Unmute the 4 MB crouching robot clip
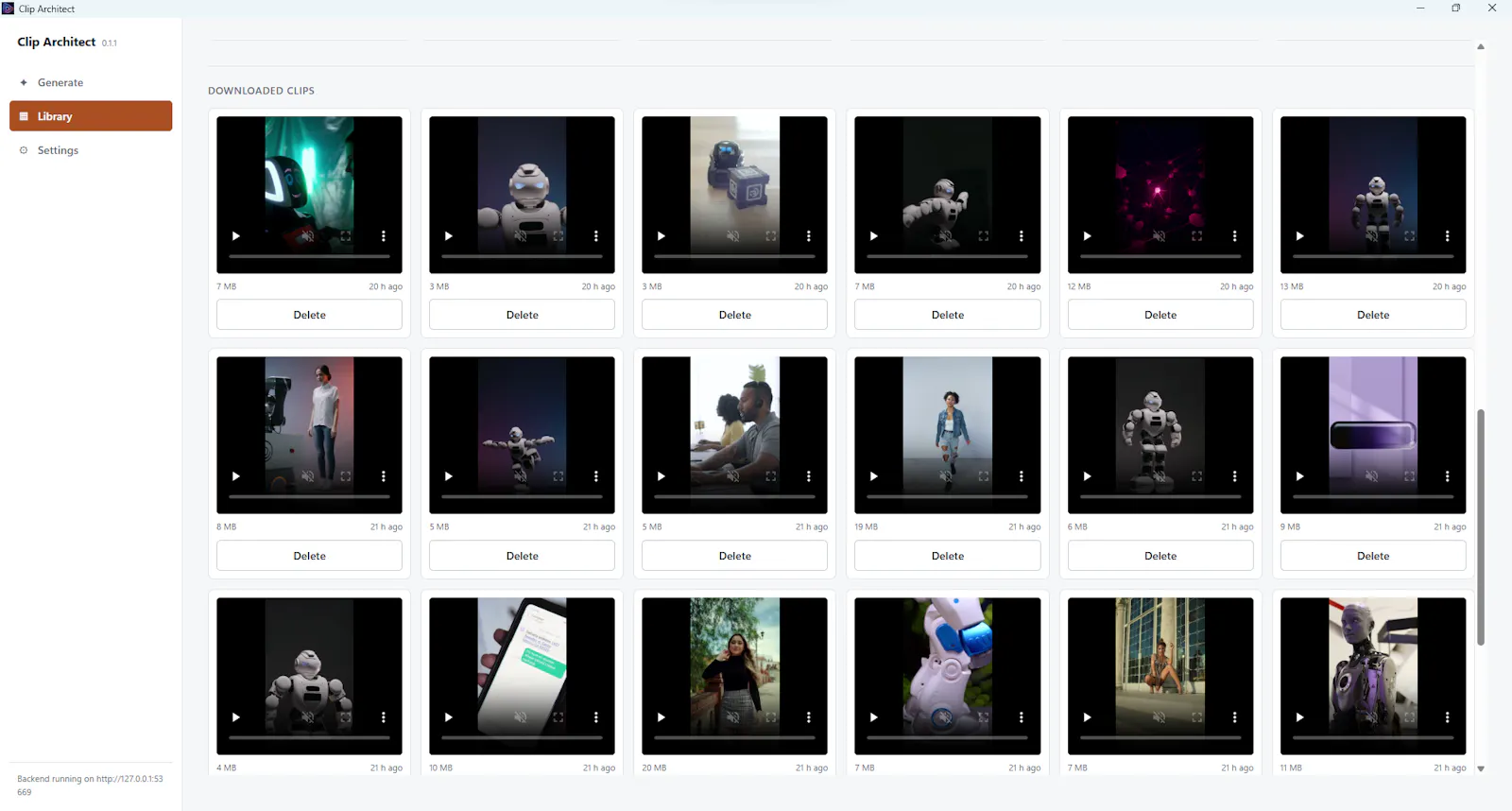Image resolution: width=1512 pixels, height=811 pixels. [x=308, y=717]
